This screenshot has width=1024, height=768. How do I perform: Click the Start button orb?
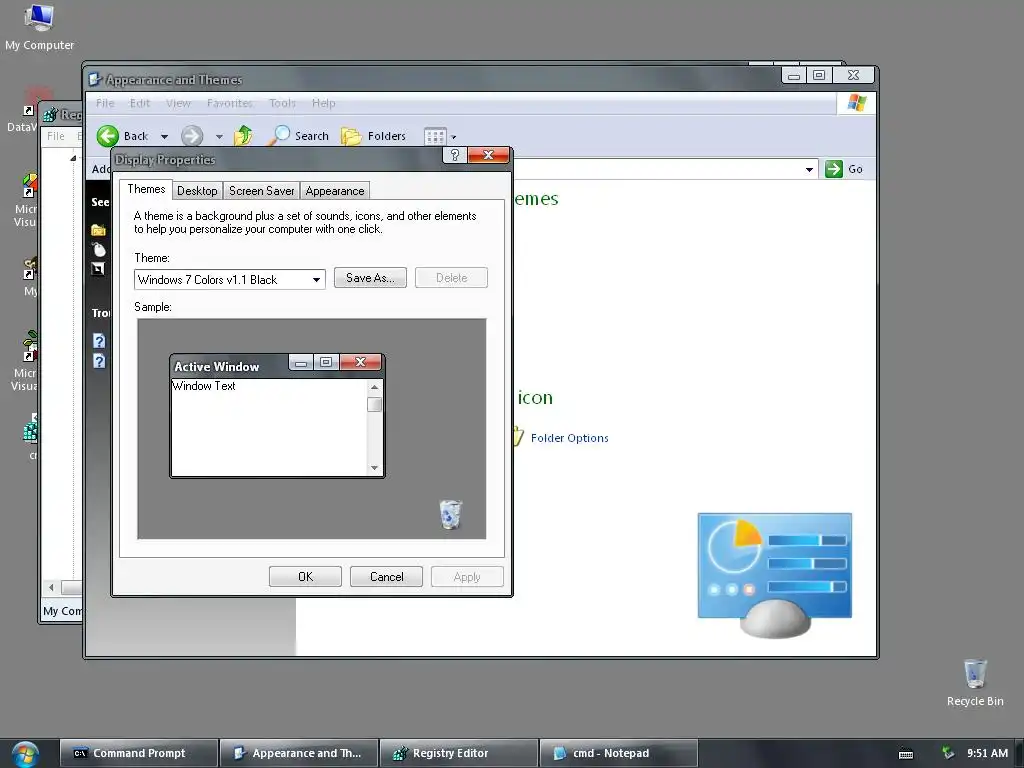point(24,754)
